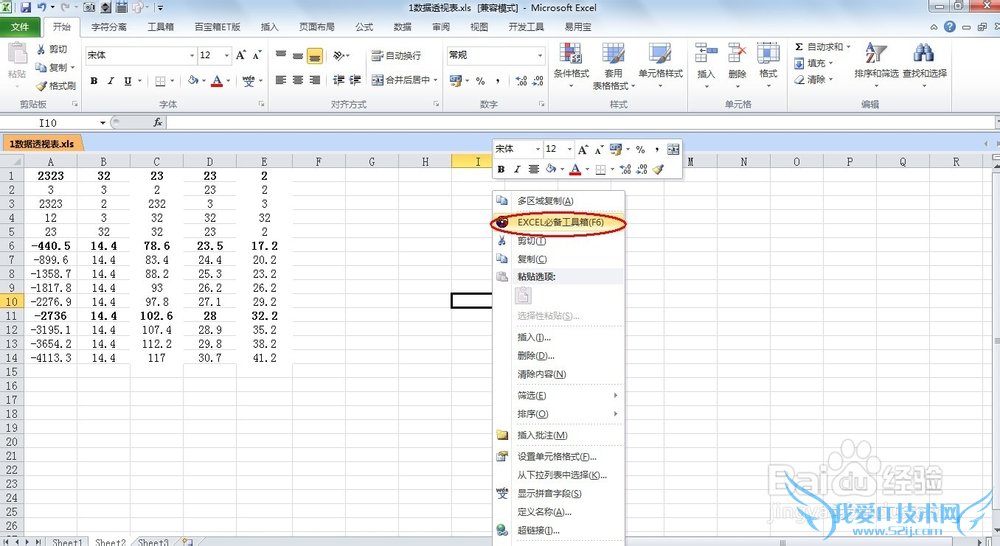The height and width of the screenshot is (546, 1000).
Task: Click the text orientation icon
Action: click(x=339, y=55)
